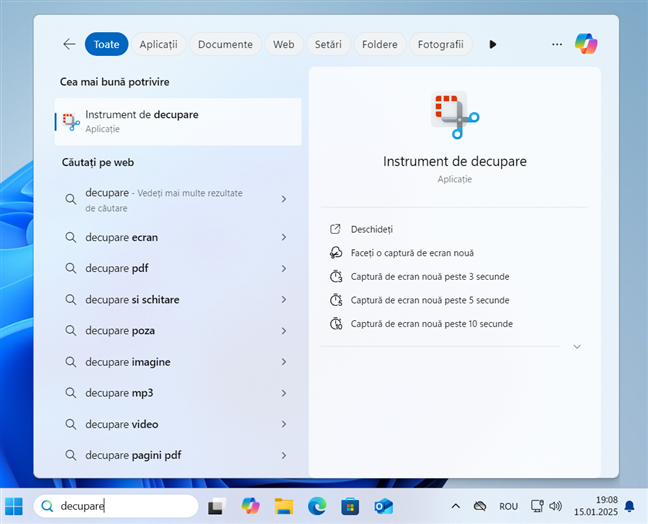Click the three-dots more options button
Viewport: 648px width, 524px height.
(x=557, y=44)
